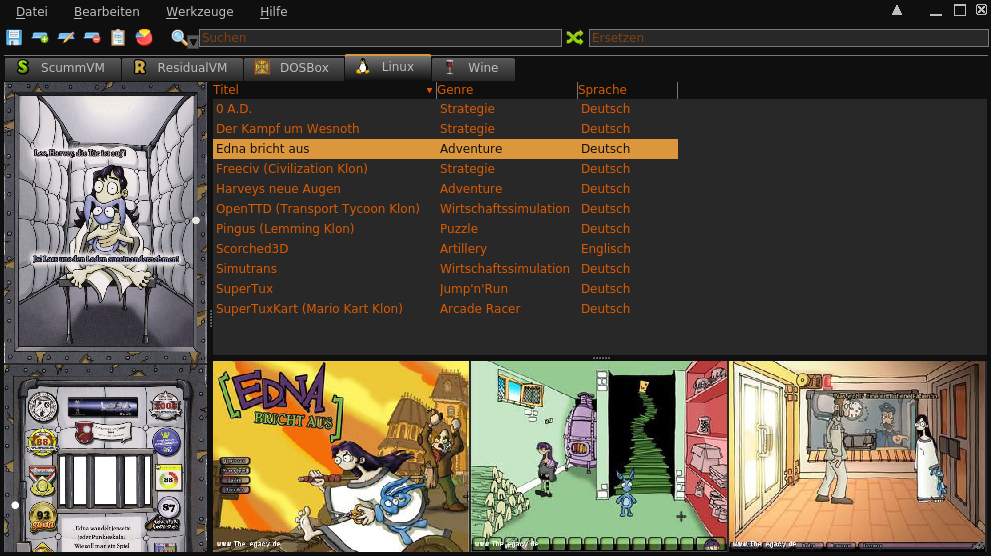Open the Werkzeuge menu
The height and width of the screenshot is (556, 991).
pos(199,11)
